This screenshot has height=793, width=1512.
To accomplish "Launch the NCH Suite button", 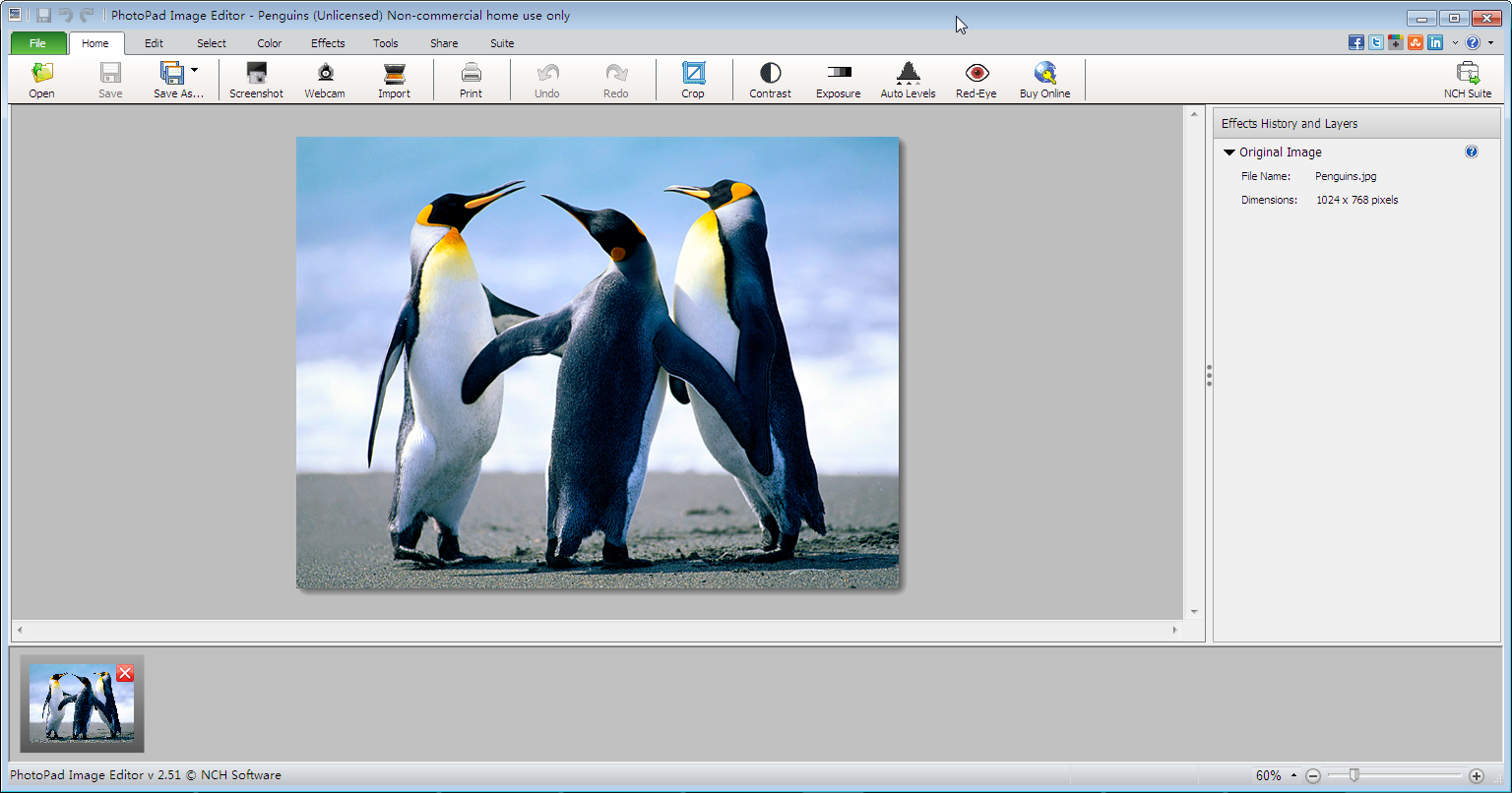I will click(1467, 80).
